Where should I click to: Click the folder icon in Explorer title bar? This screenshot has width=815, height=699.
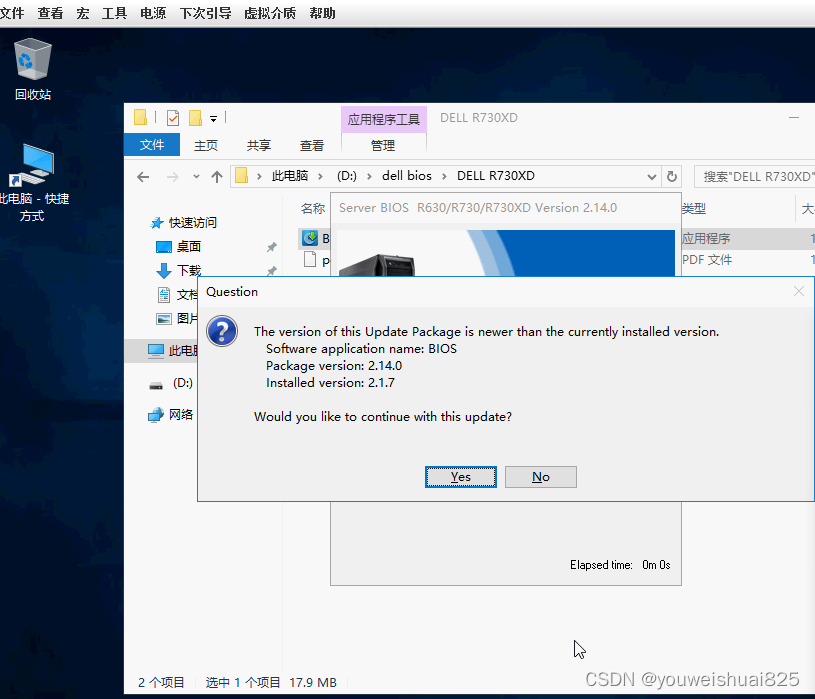point(140,117)
